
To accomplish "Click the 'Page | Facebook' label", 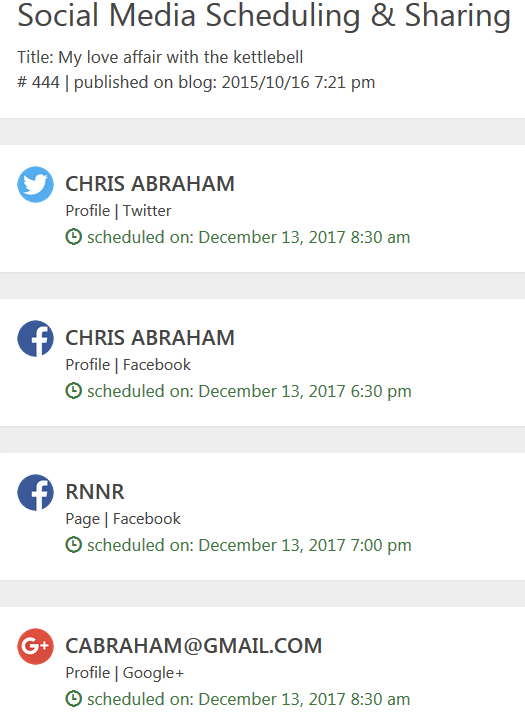I will (123, 519).
